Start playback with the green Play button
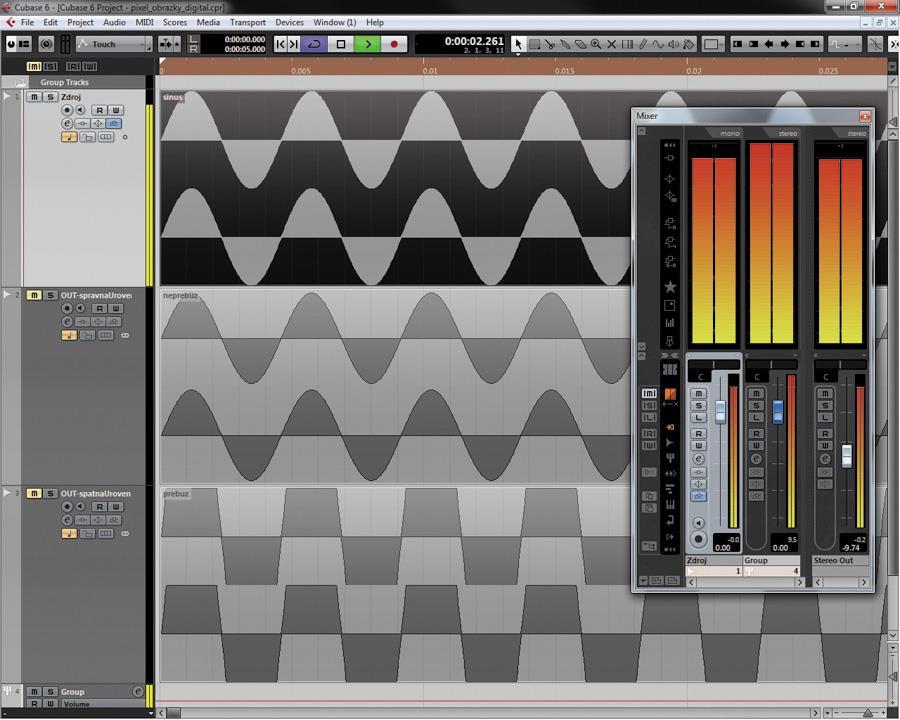This screenshot has height=720, width=900. tap(367, 44)
